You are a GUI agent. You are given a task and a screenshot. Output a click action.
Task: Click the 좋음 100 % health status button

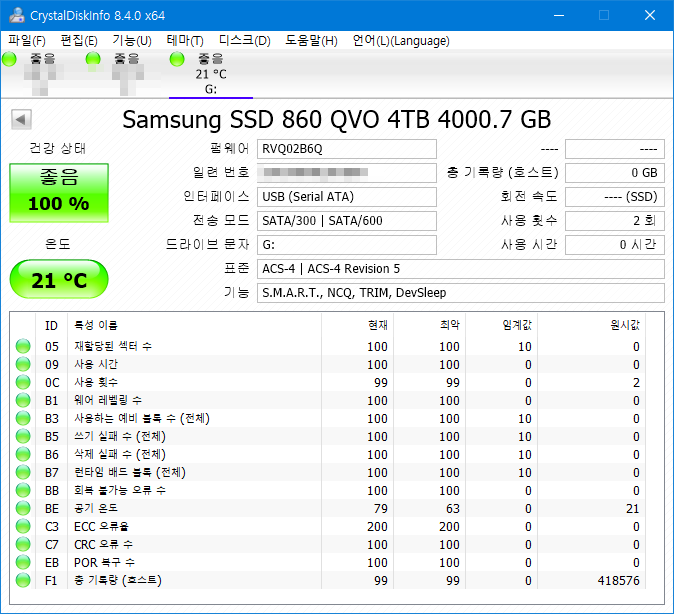[59, 193]
